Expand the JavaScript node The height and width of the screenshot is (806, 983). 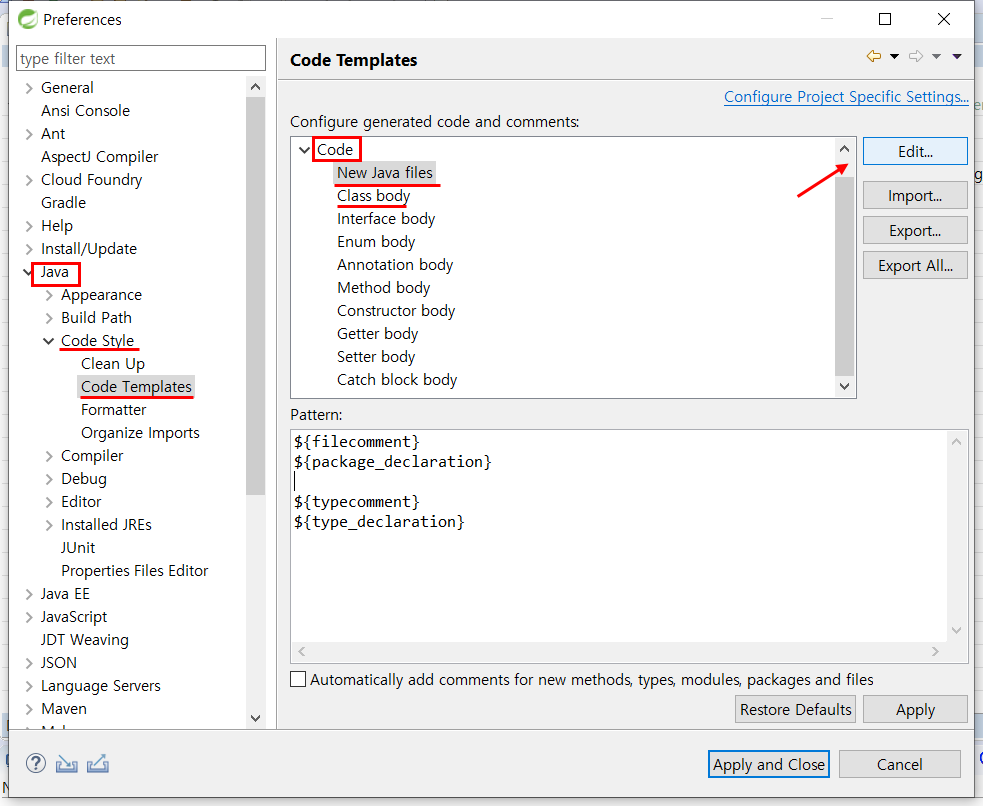[x=29, y=617]
